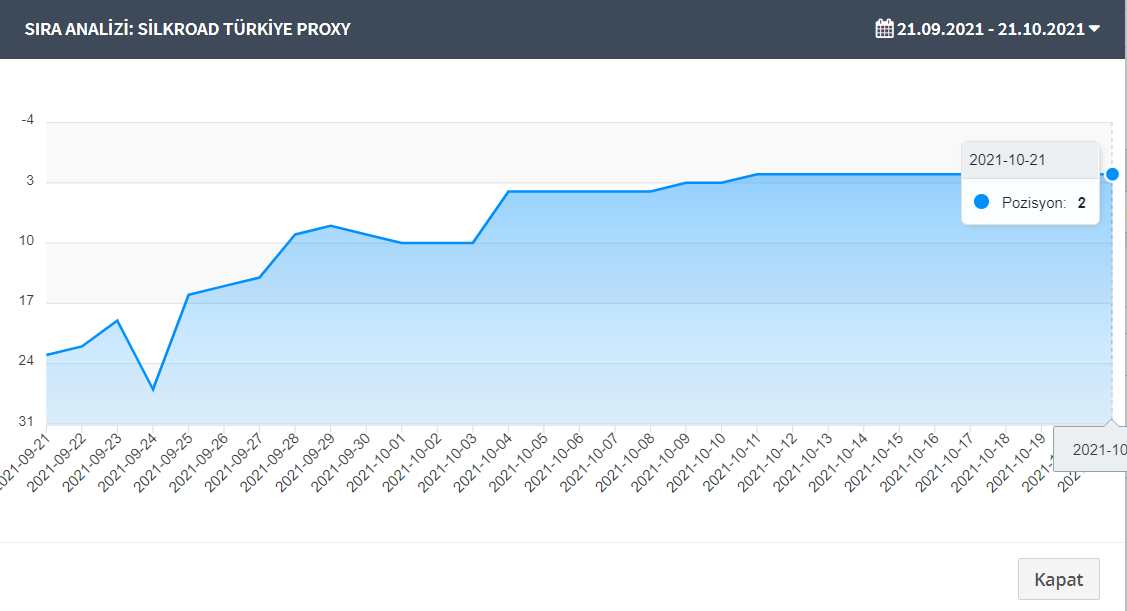Click the y-axis label 24
Screen dimensions: 1127x611
pos(27,361)
